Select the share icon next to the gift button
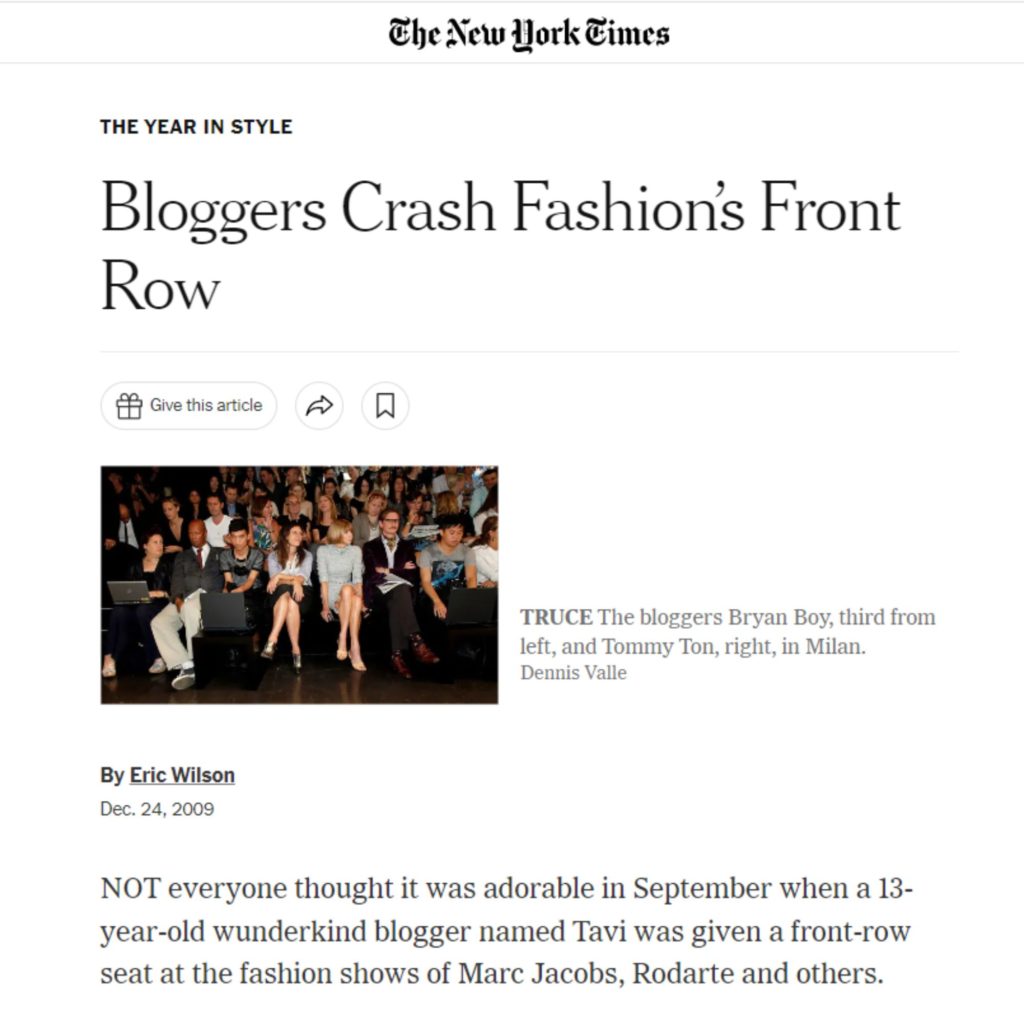Image resolution: width=1024 pixels, height=1024 pixels. tap(318, 405)
